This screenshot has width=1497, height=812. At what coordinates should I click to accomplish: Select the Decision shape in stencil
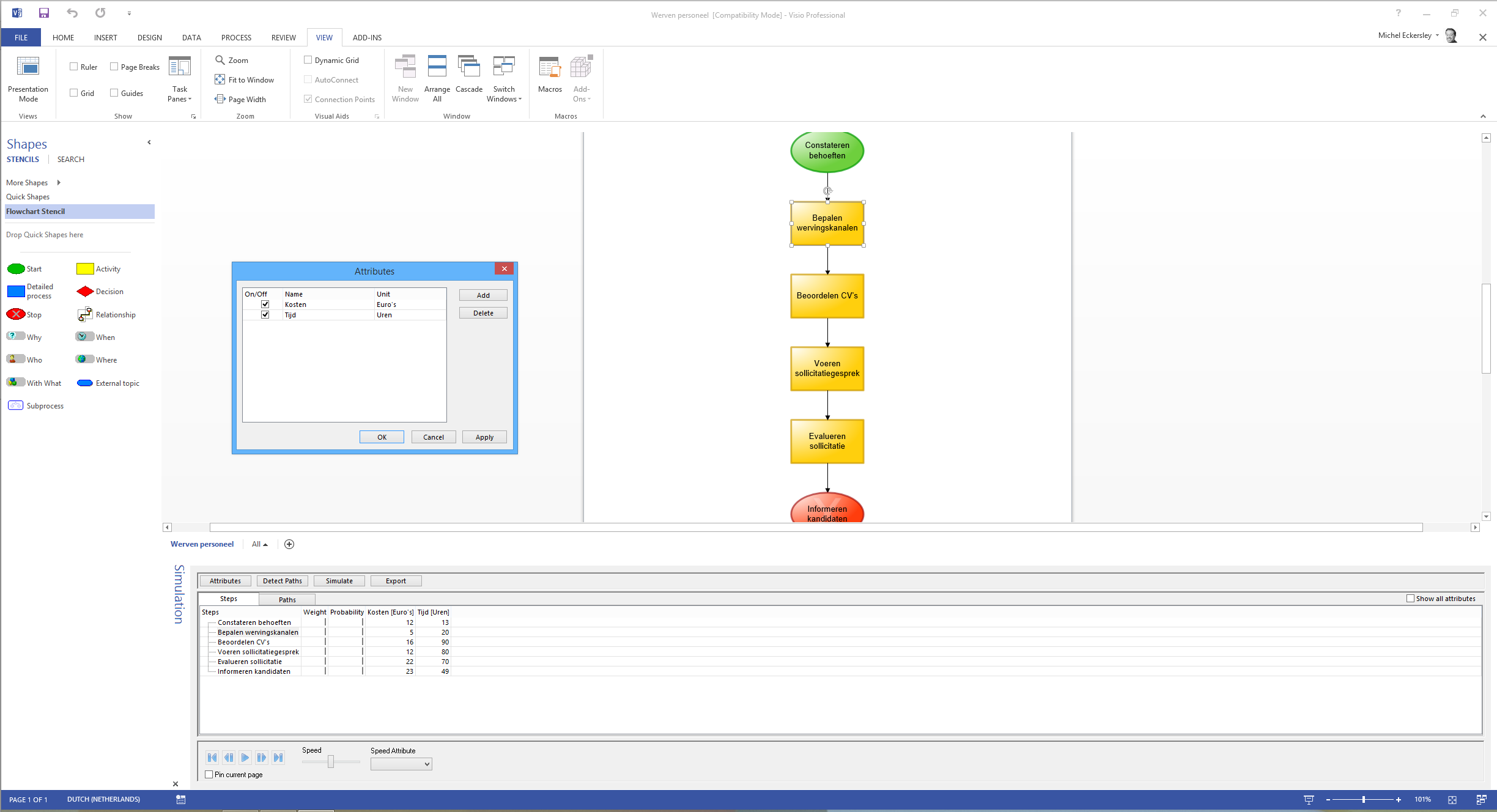click(85, 292)
